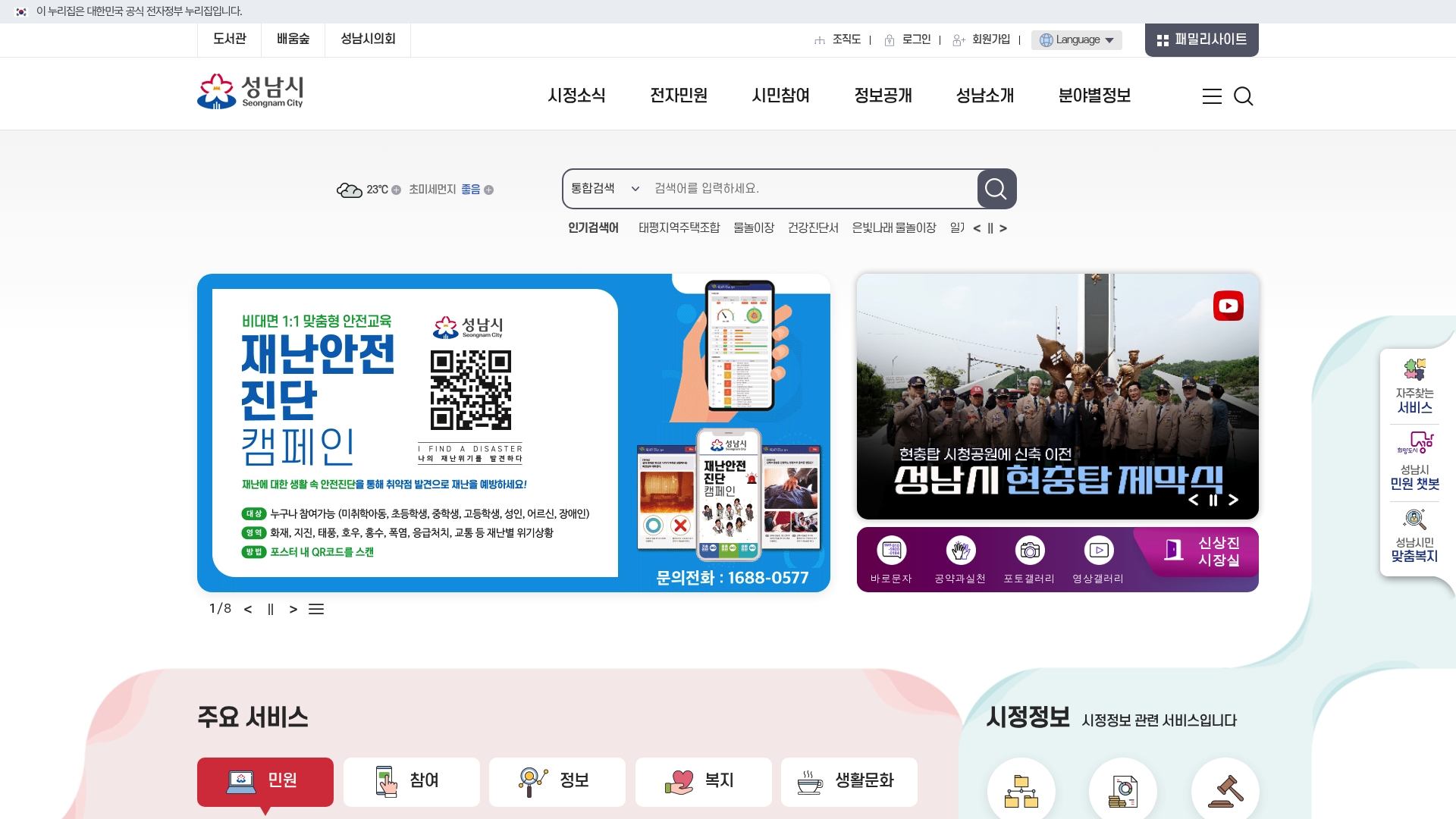Screen dimensions: 1456x819
Task: Open 정보공개 main menu
Action: point(883,96)
